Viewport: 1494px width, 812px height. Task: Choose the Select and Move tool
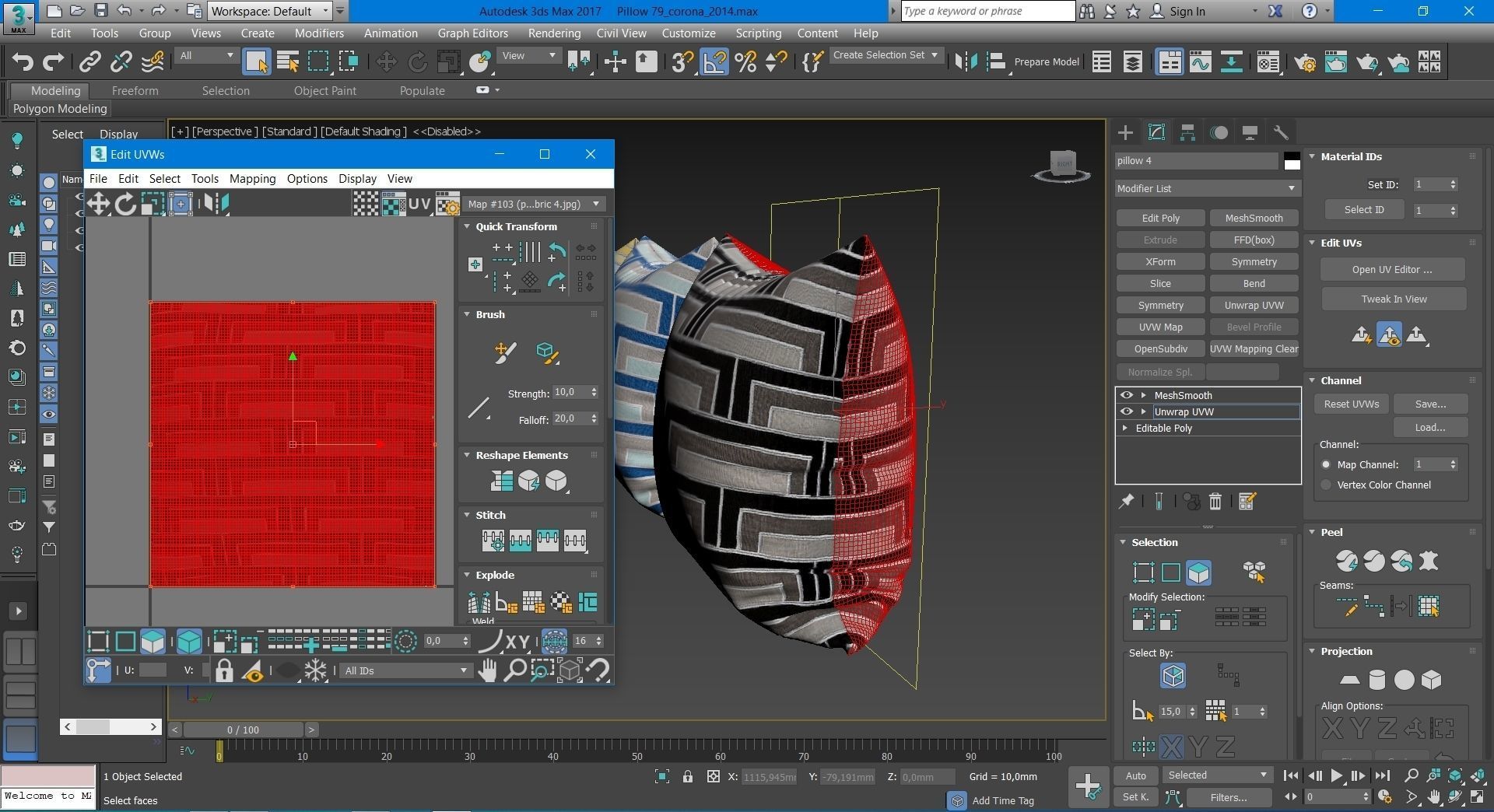(386, 62)
